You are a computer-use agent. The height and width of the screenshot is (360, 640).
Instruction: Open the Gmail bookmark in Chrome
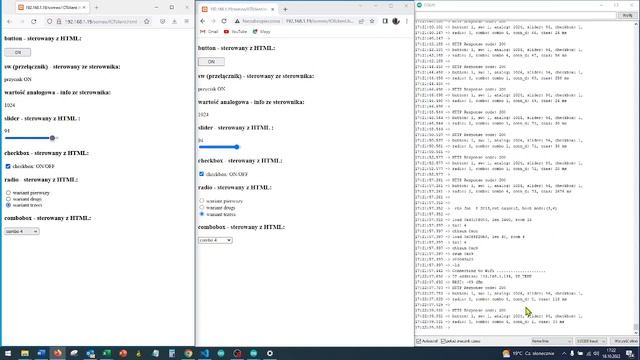[x=209, y=31]
